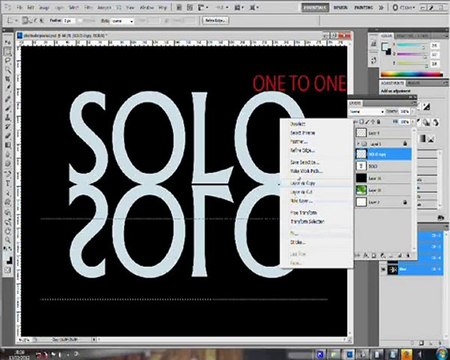Choose Deselect in the context menu
The height and width of the screenshot is (360, 450).
(298, 124)
